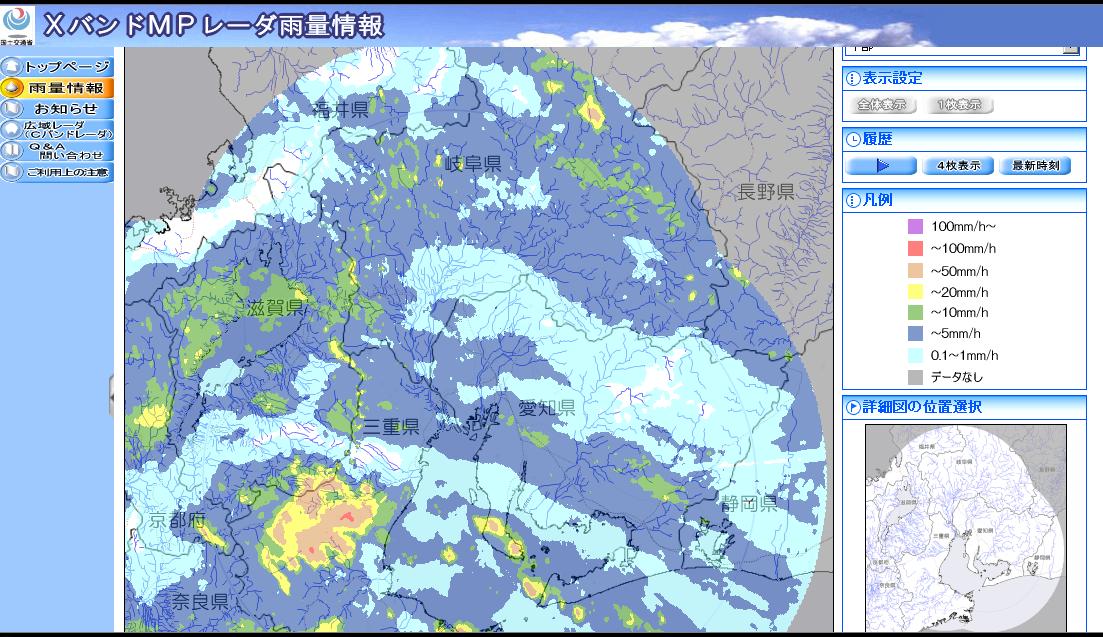Click the 福井県 label on the map

341,110
